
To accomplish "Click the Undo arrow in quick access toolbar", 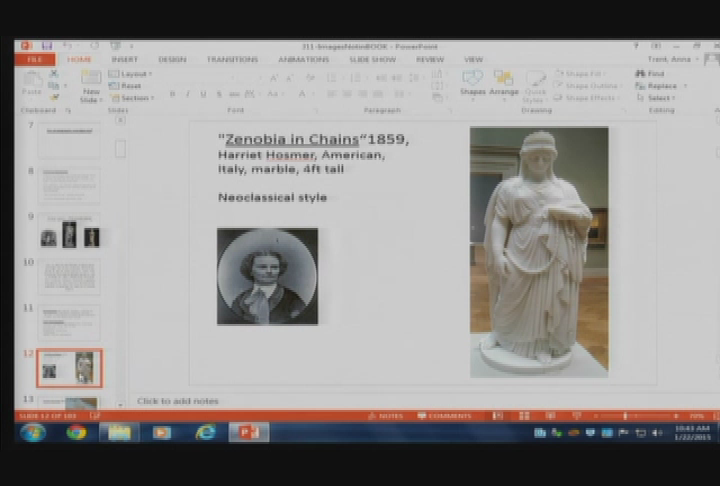I will [x=68, y=46].
